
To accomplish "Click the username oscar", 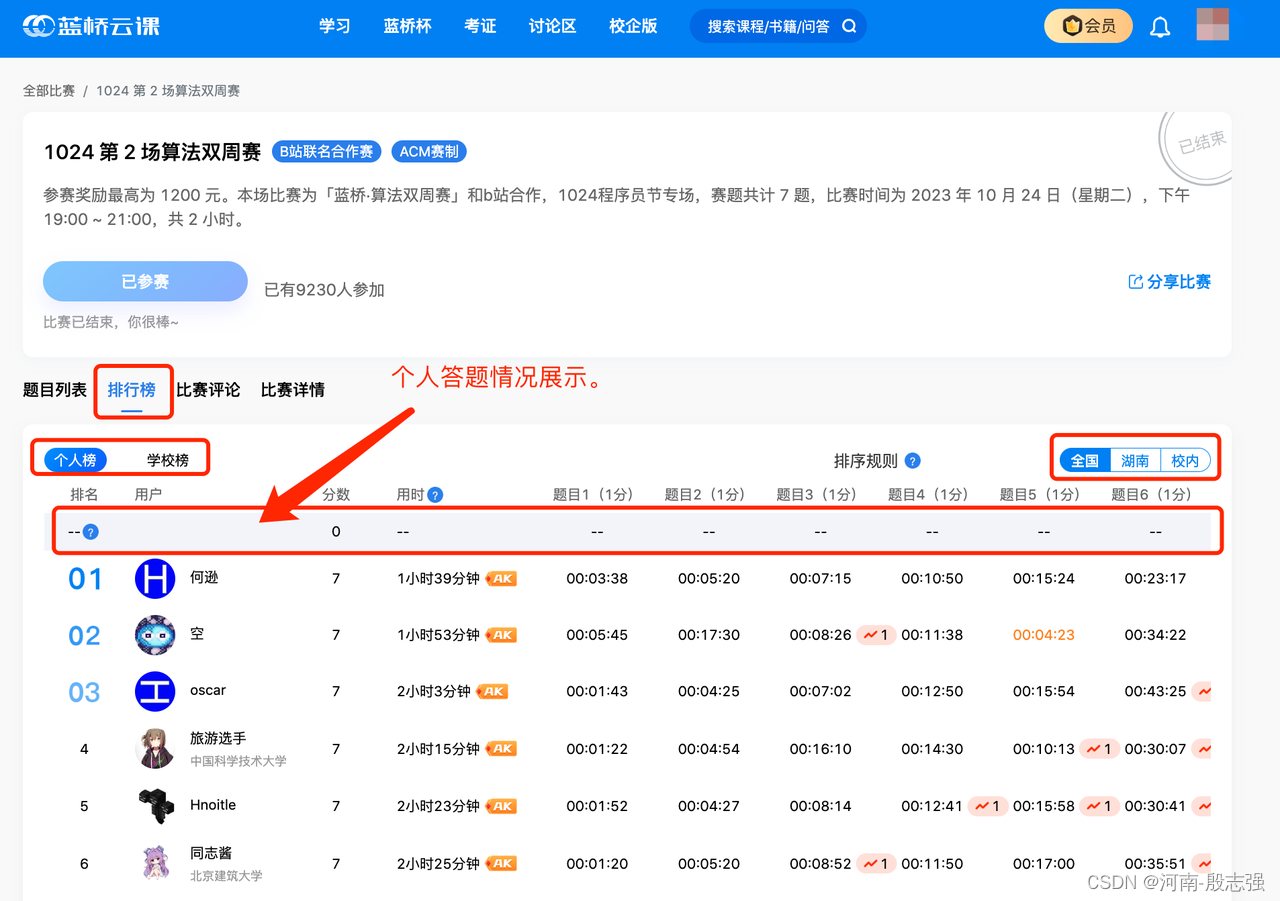I will pos(208,691).
